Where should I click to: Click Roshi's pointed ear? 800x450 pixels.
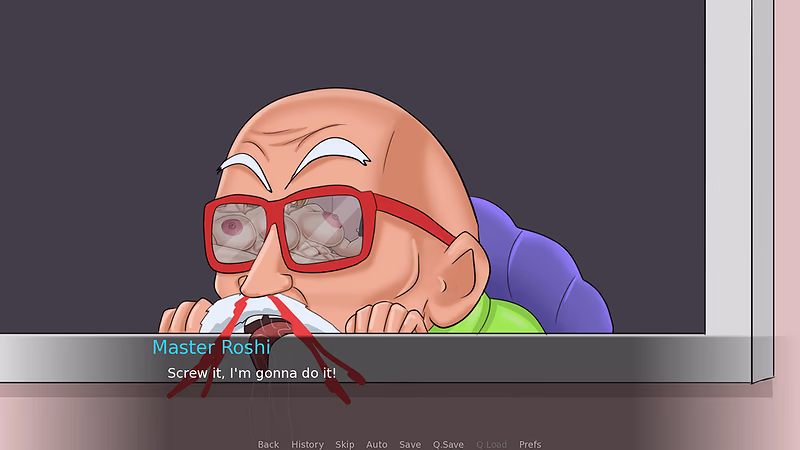[462, 278]
